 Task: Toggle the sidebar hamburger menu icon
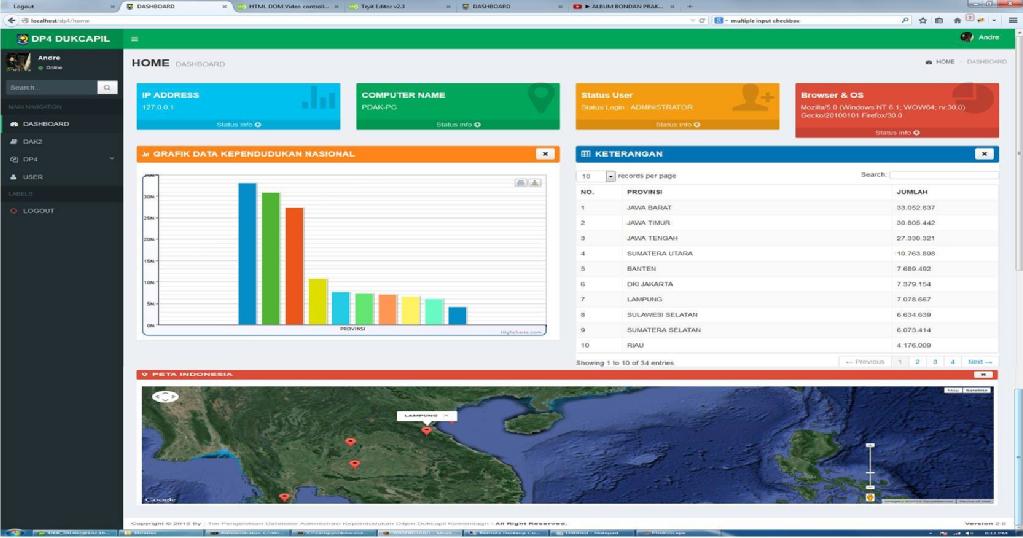click(135, 38)
